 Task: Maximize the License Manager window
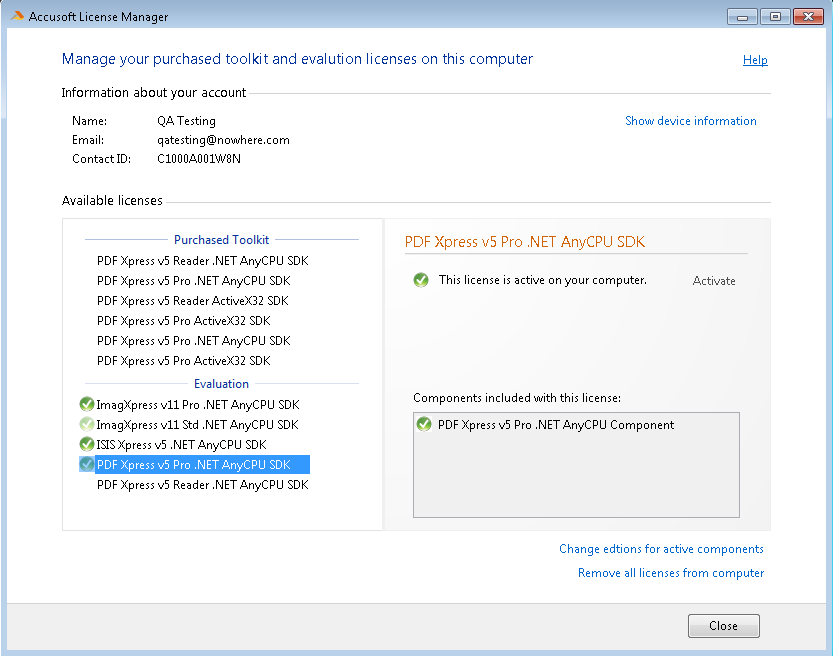pos(774,17)
